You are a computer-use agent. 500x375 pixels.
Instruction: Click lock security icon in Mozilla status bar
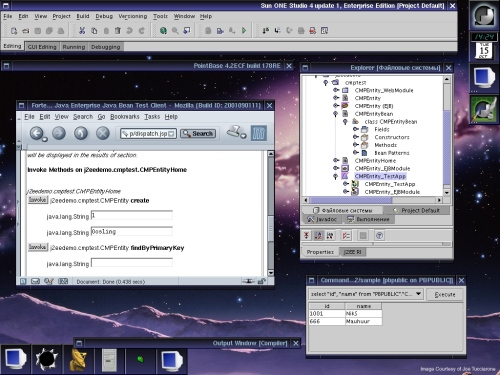262,281
